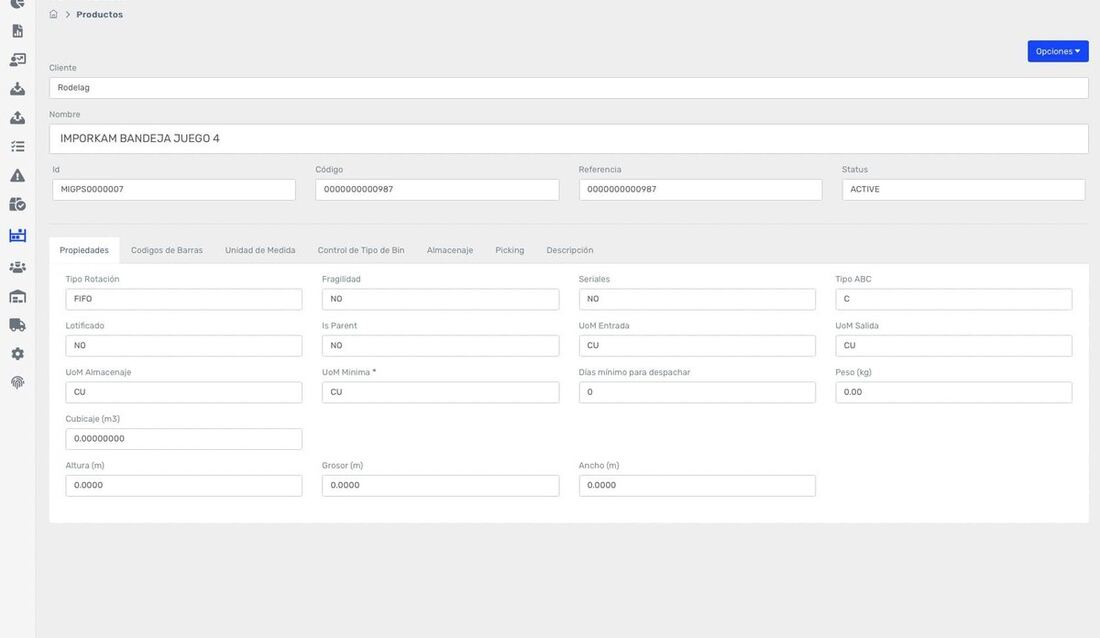1100x638 pixels.
Task: Open the report document icon in the sidebar
Action: pyautogui.click(x=18, y=31)
